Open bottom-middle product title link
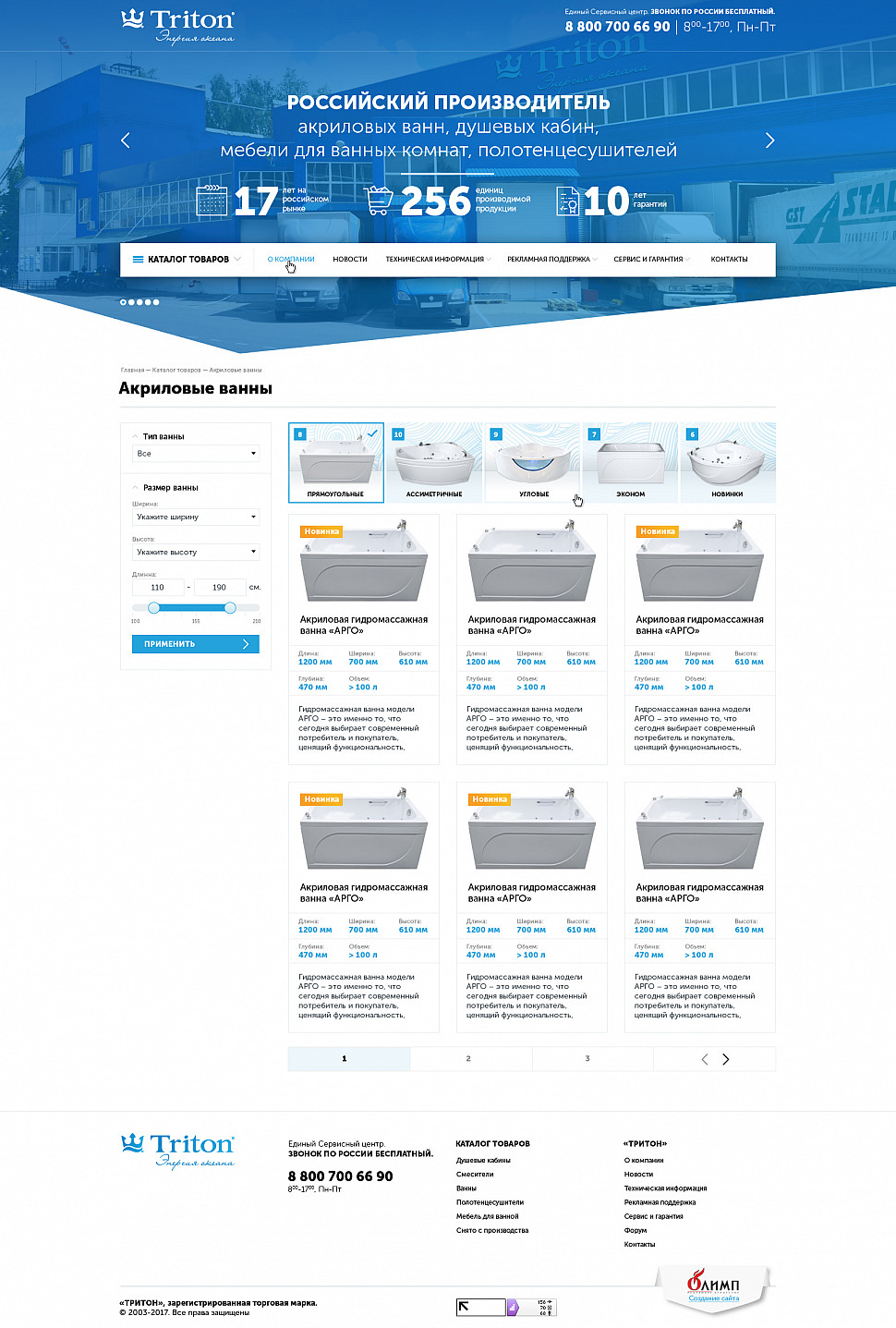 click(532, 893)
